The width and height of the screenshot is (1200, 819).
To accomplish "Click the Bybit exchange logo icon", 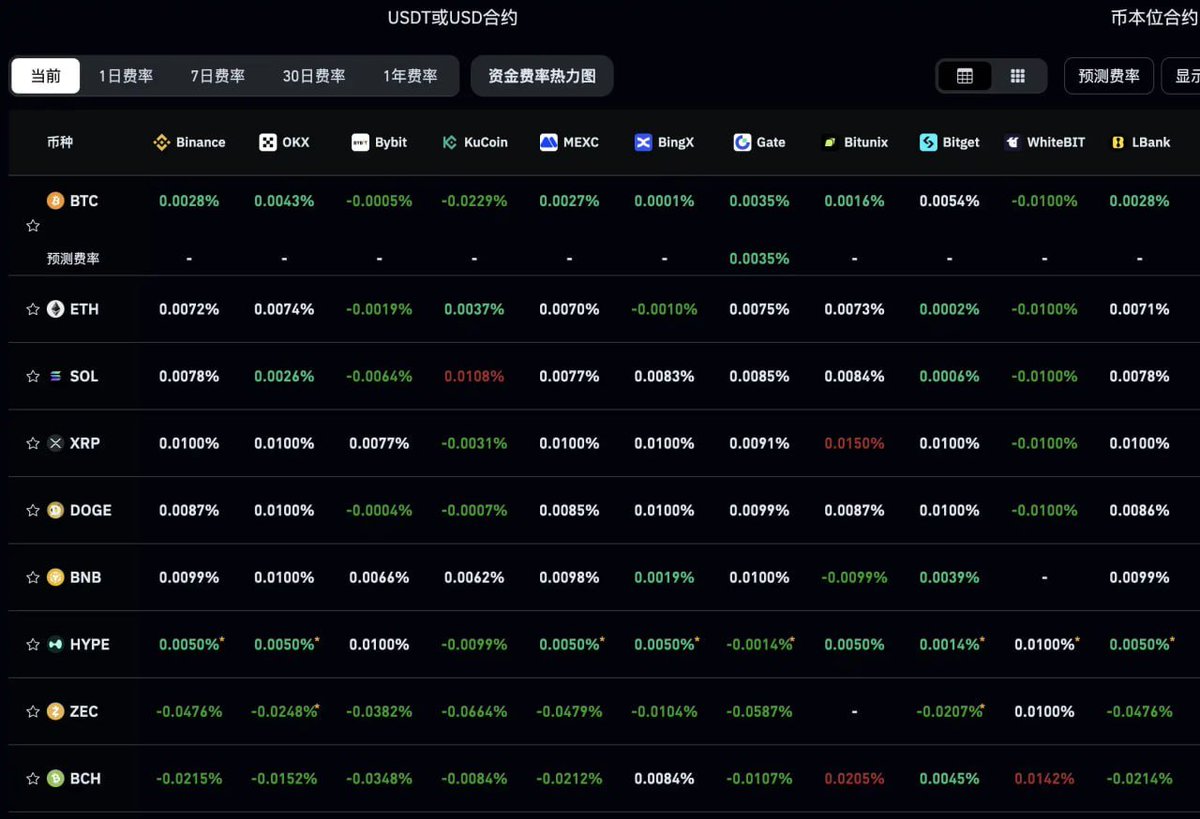I will 360,143.
